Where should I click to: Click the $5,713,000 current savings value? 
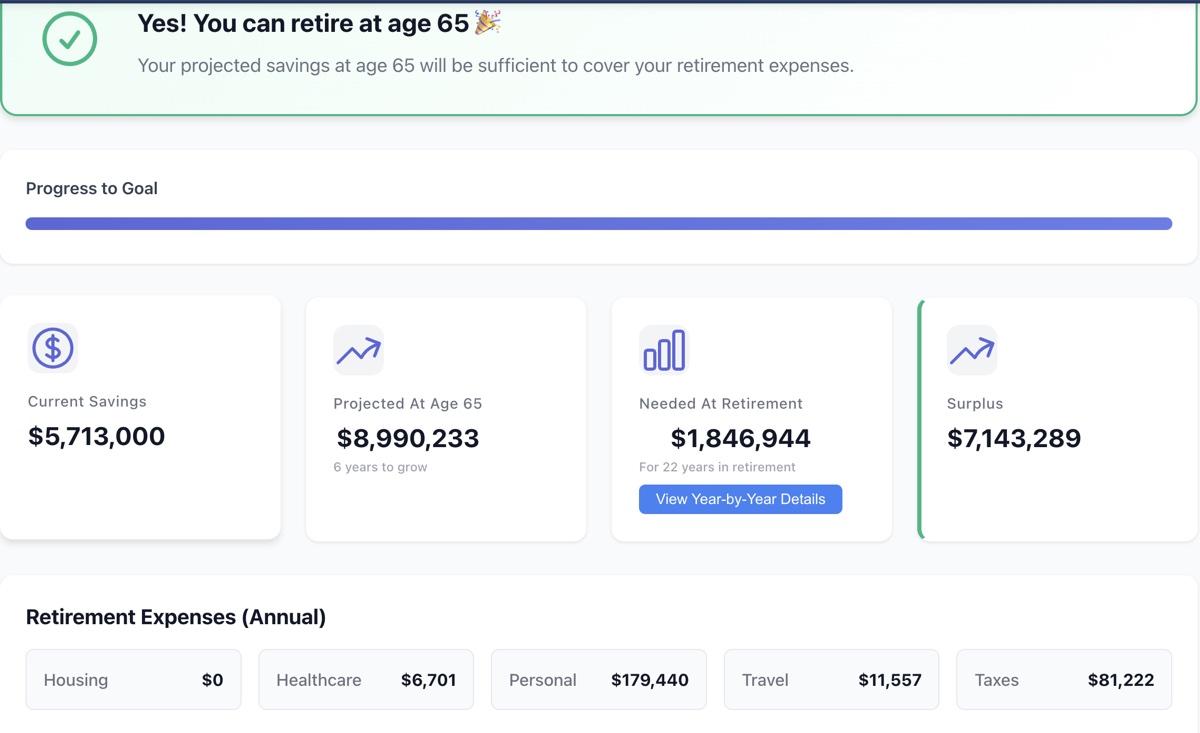[x=97, y=436]
